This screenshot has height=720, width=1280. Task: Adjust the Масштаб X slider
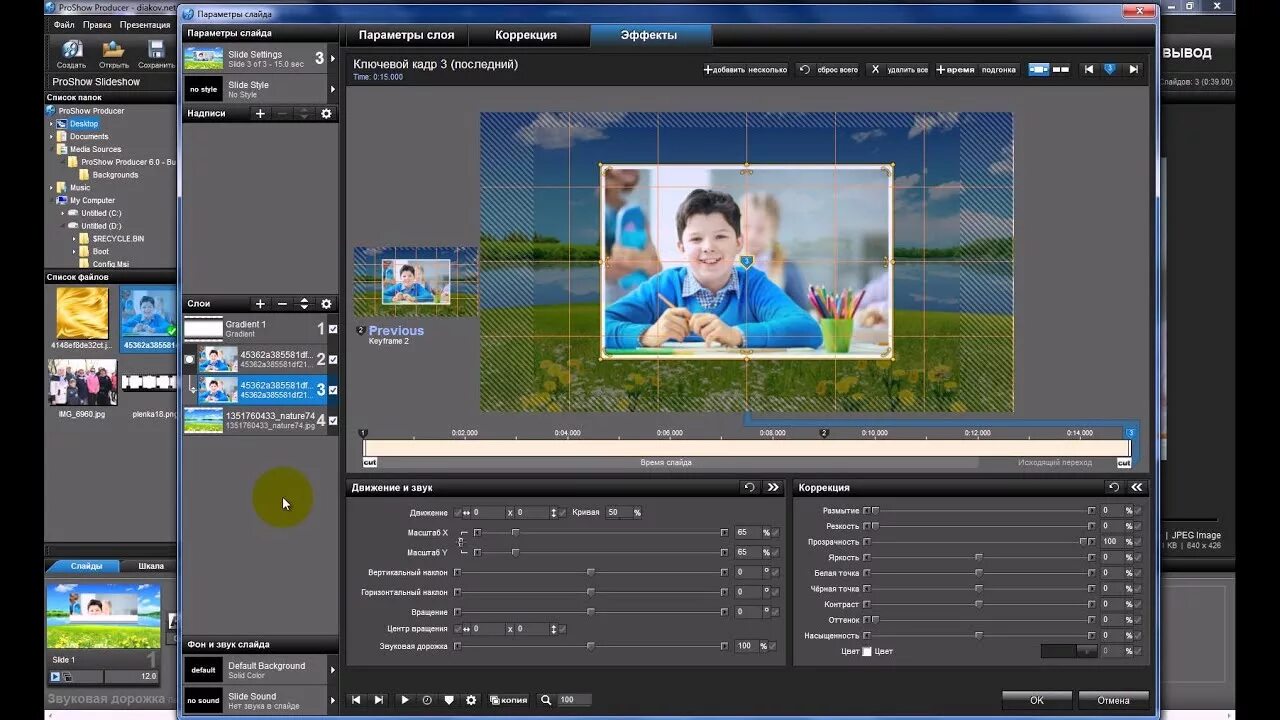[599, 533]
